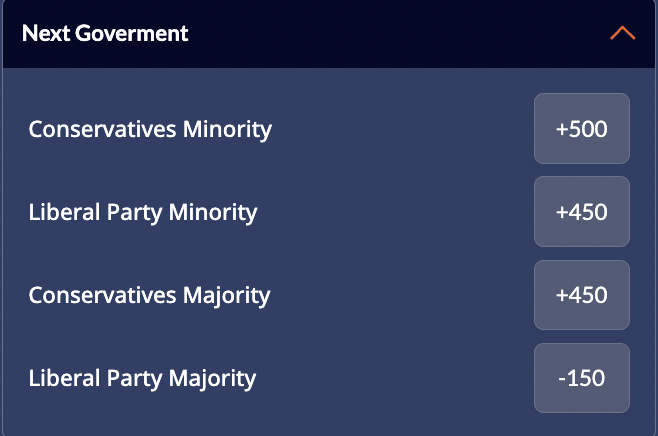The width and height of the screenshot is (658, 436).
Task: Add Liberal Party Majority -150 to betslip
Action: coord(582,378)
